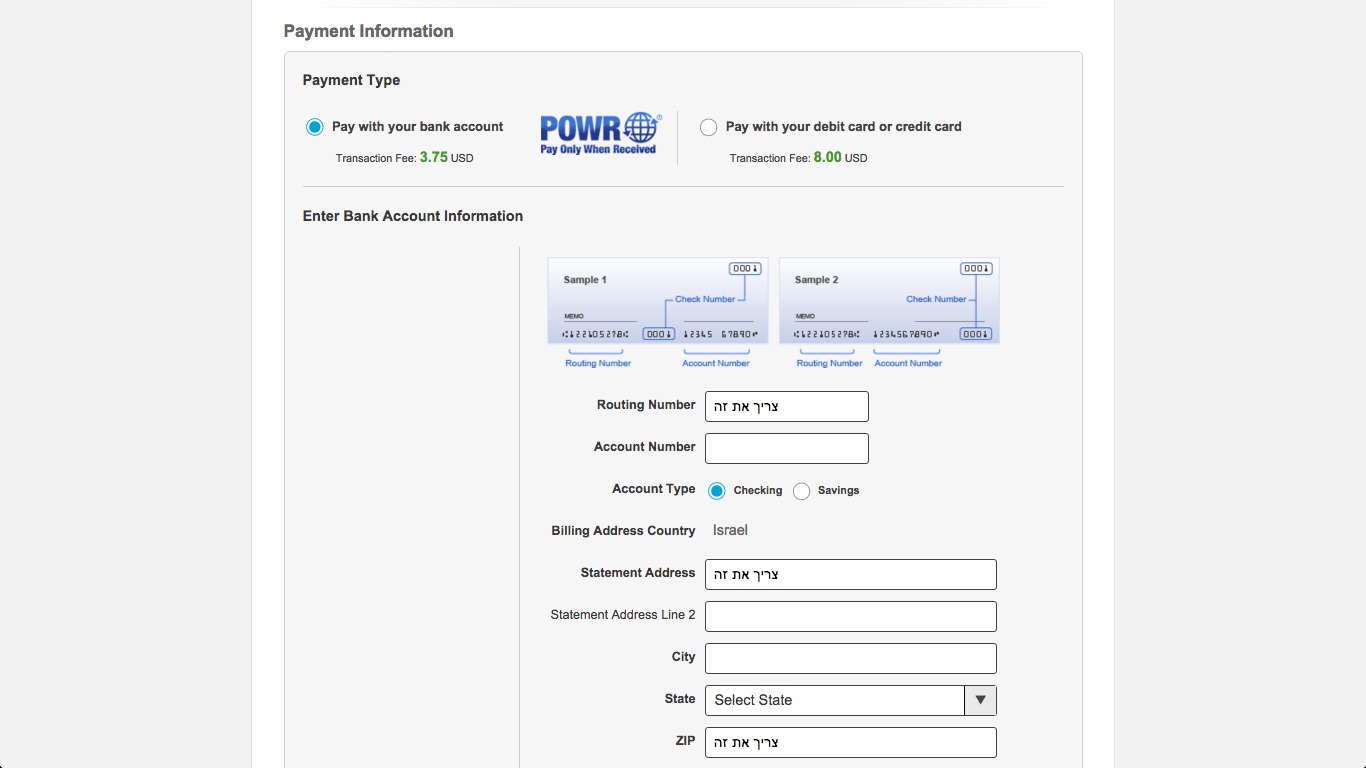The height and width of the screenshot is (768, 1366).
Task: Click the Payment Information heading
Action: point(369,31)
